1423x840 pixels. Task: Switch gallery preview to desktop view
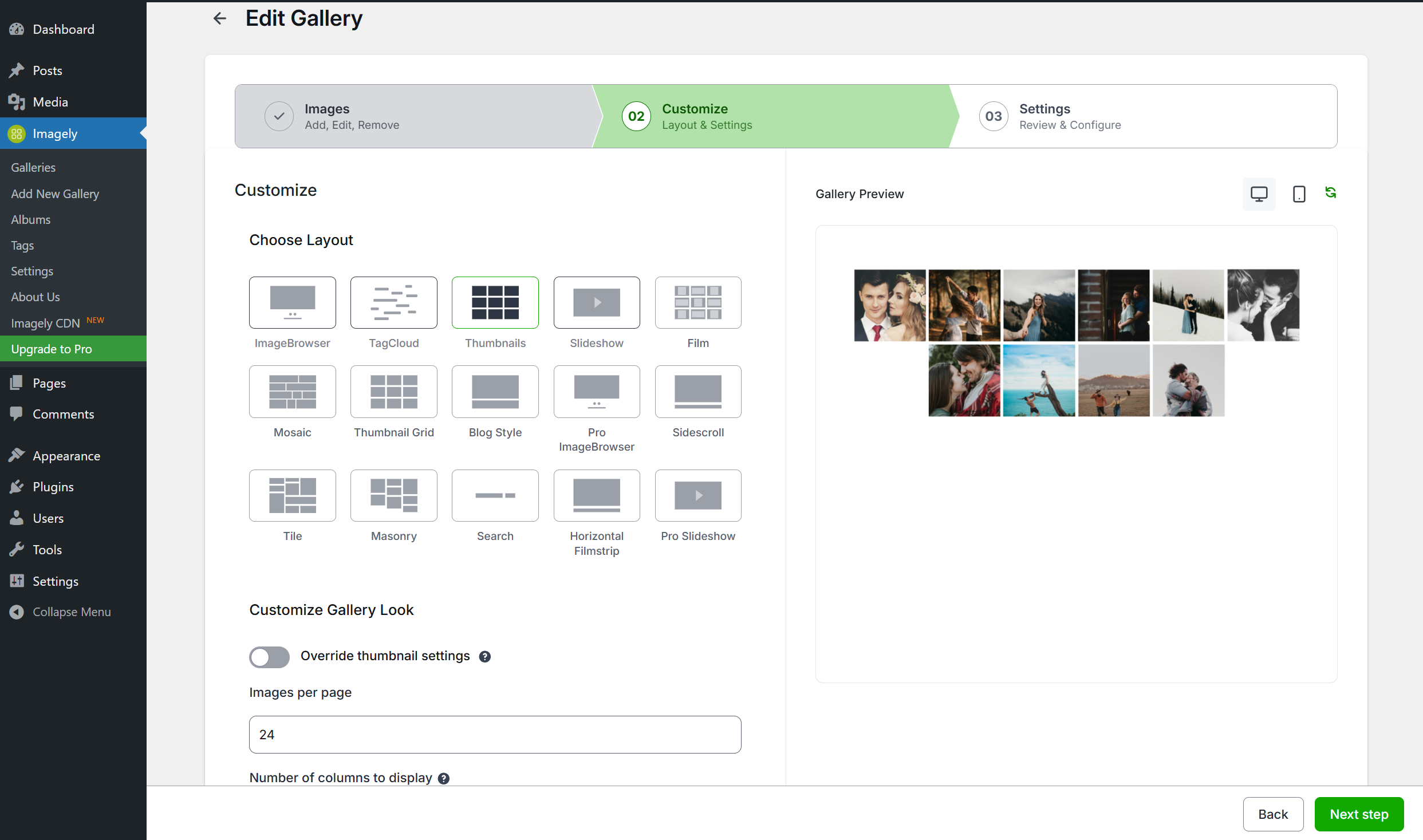pos(1258,194)
